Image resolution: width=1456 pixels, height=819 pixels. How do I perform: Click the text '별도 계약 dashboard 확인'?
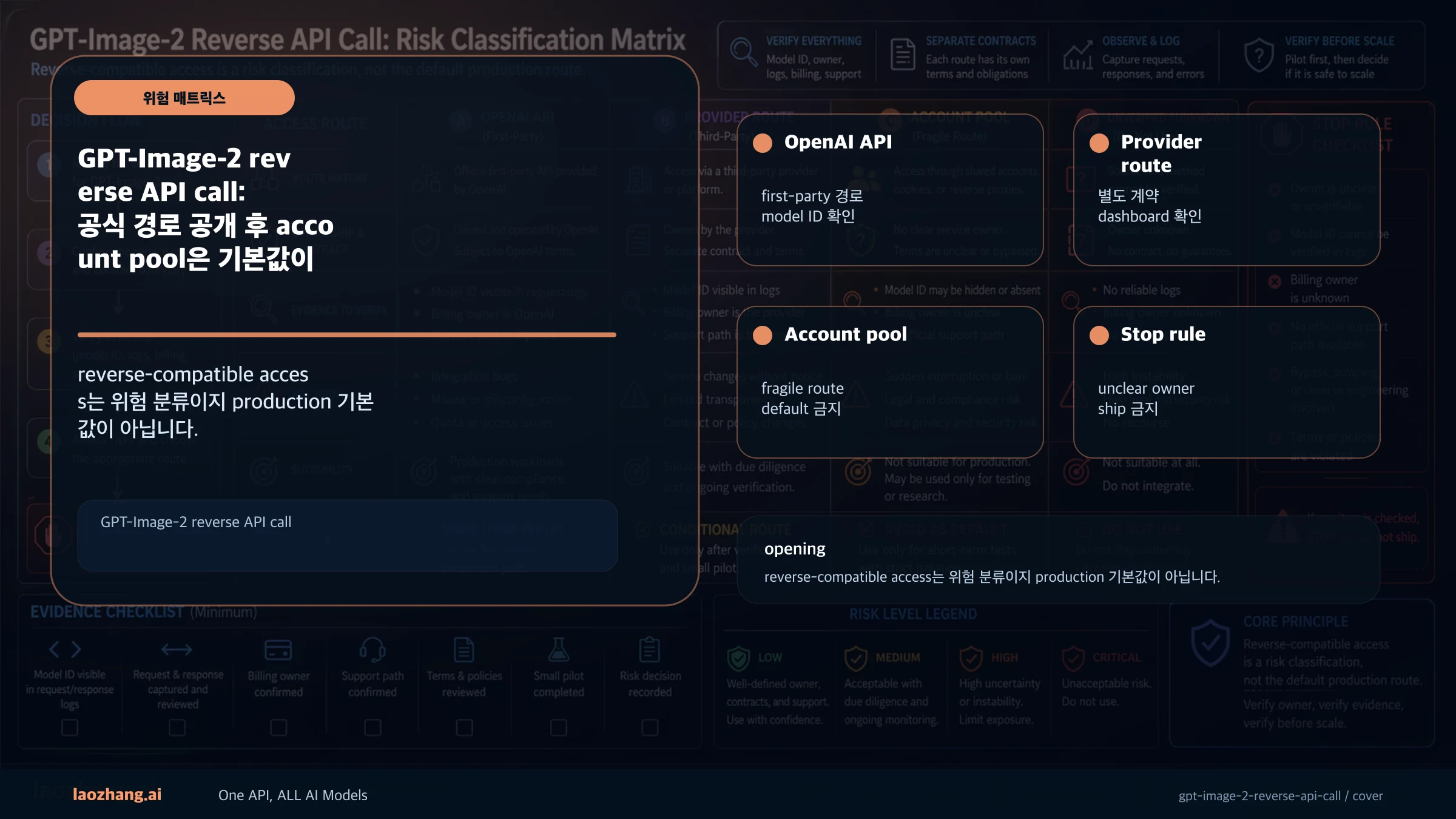coord(1150,206)
